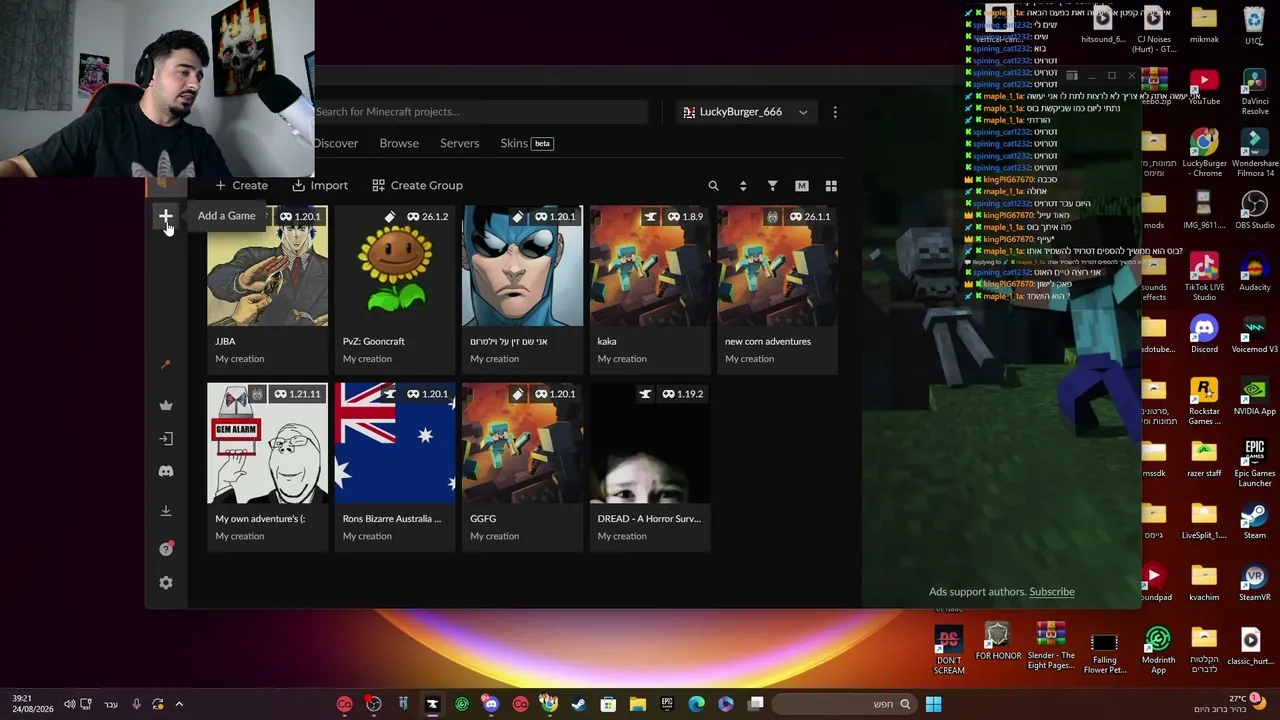Image resolution: width=1280 pixels, height=720 pixels.
Task: Click the Import button
Action: point(320,185)
